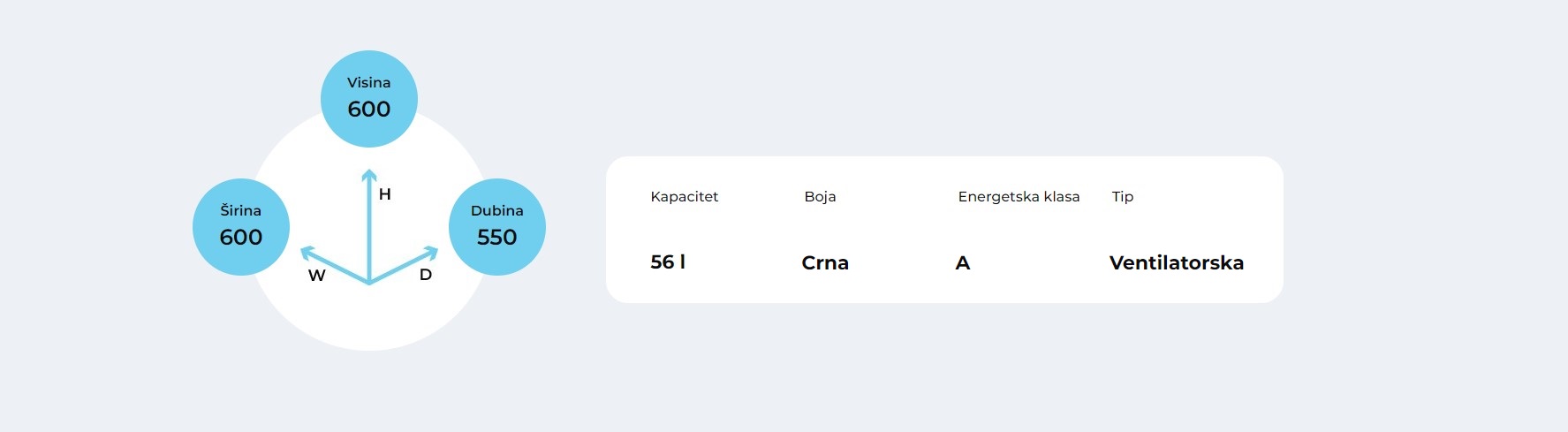Select the Boja label

pyautogui.click(x=820, y=196)
